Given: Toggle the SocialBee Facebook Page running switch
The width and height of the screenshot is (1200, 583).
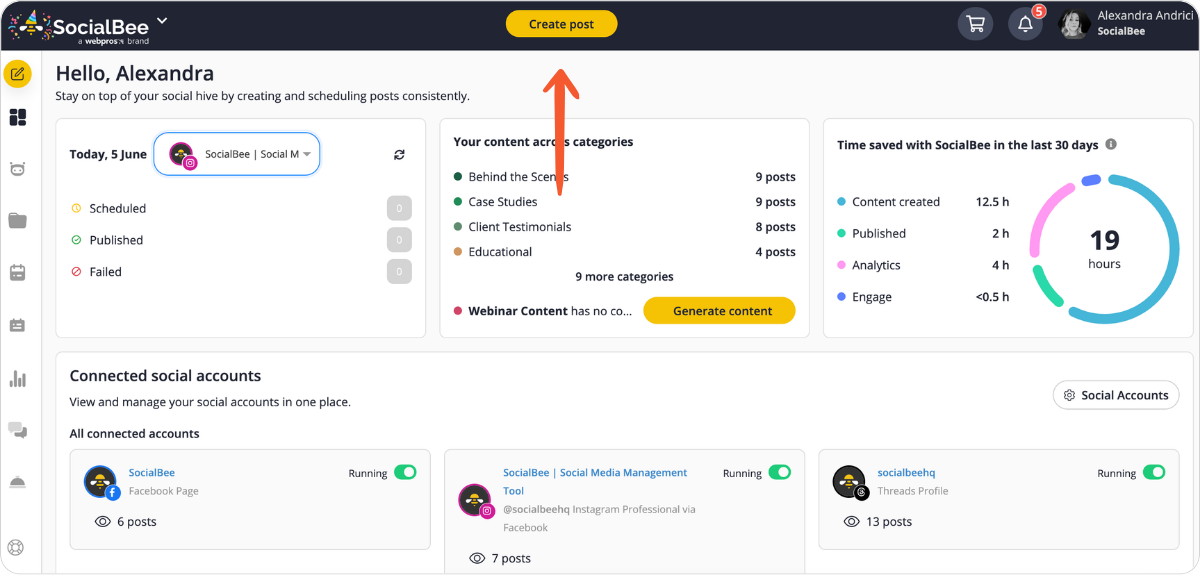Looking at the screenshot, I should (405, 472).
